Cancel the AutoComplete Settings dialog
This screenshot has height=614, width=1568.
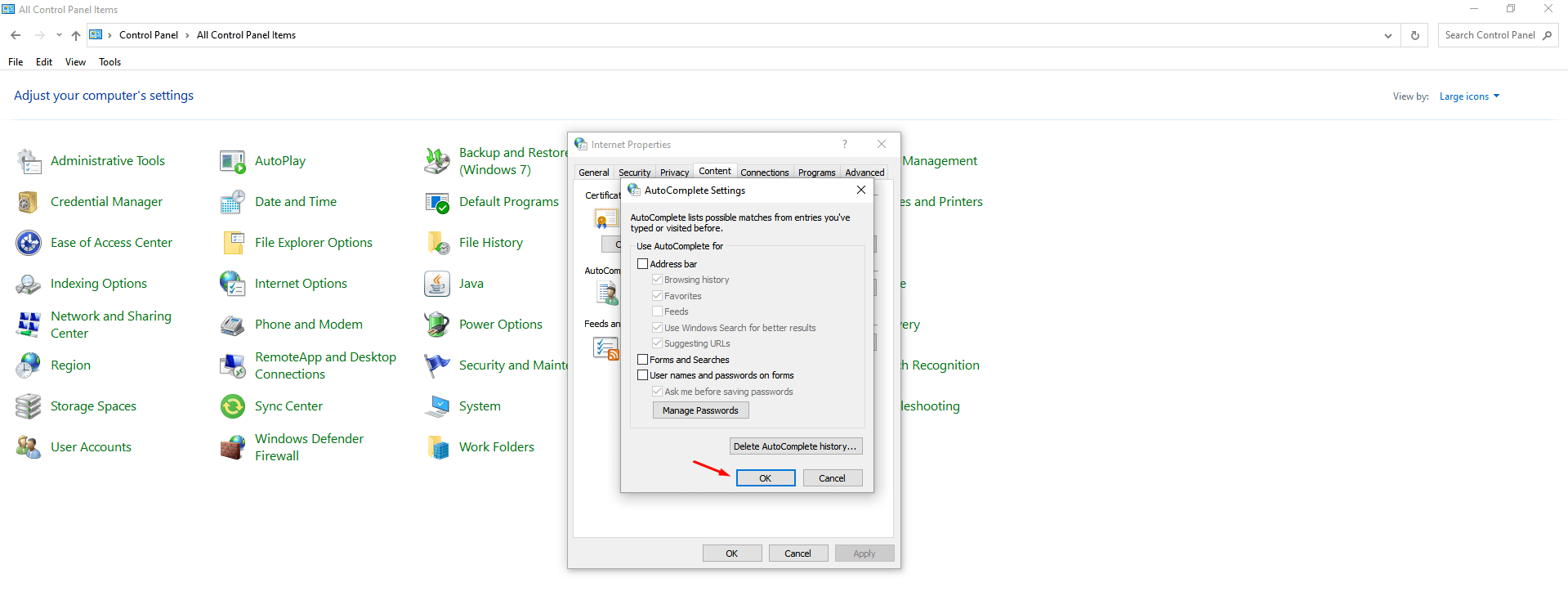click(x=833, y=478)
